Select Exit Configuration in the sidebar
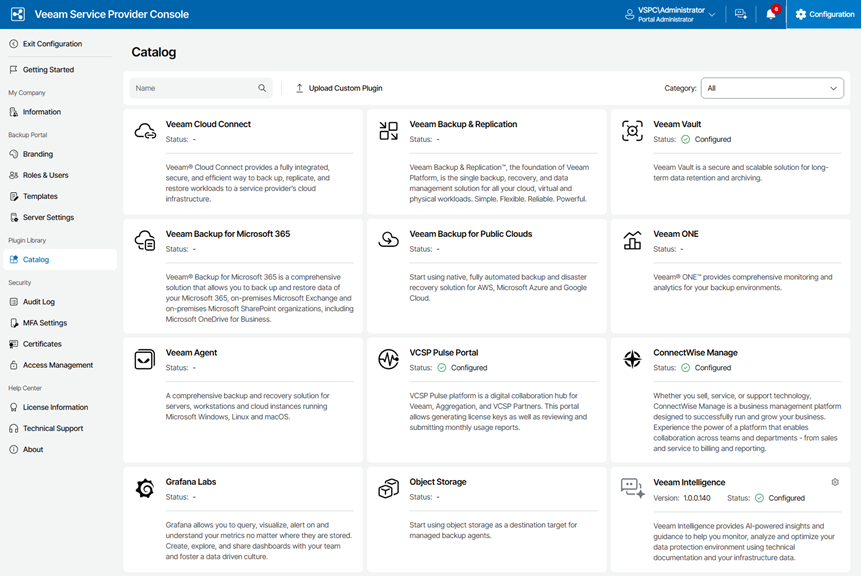862x576 pixels. click(52, 44)
